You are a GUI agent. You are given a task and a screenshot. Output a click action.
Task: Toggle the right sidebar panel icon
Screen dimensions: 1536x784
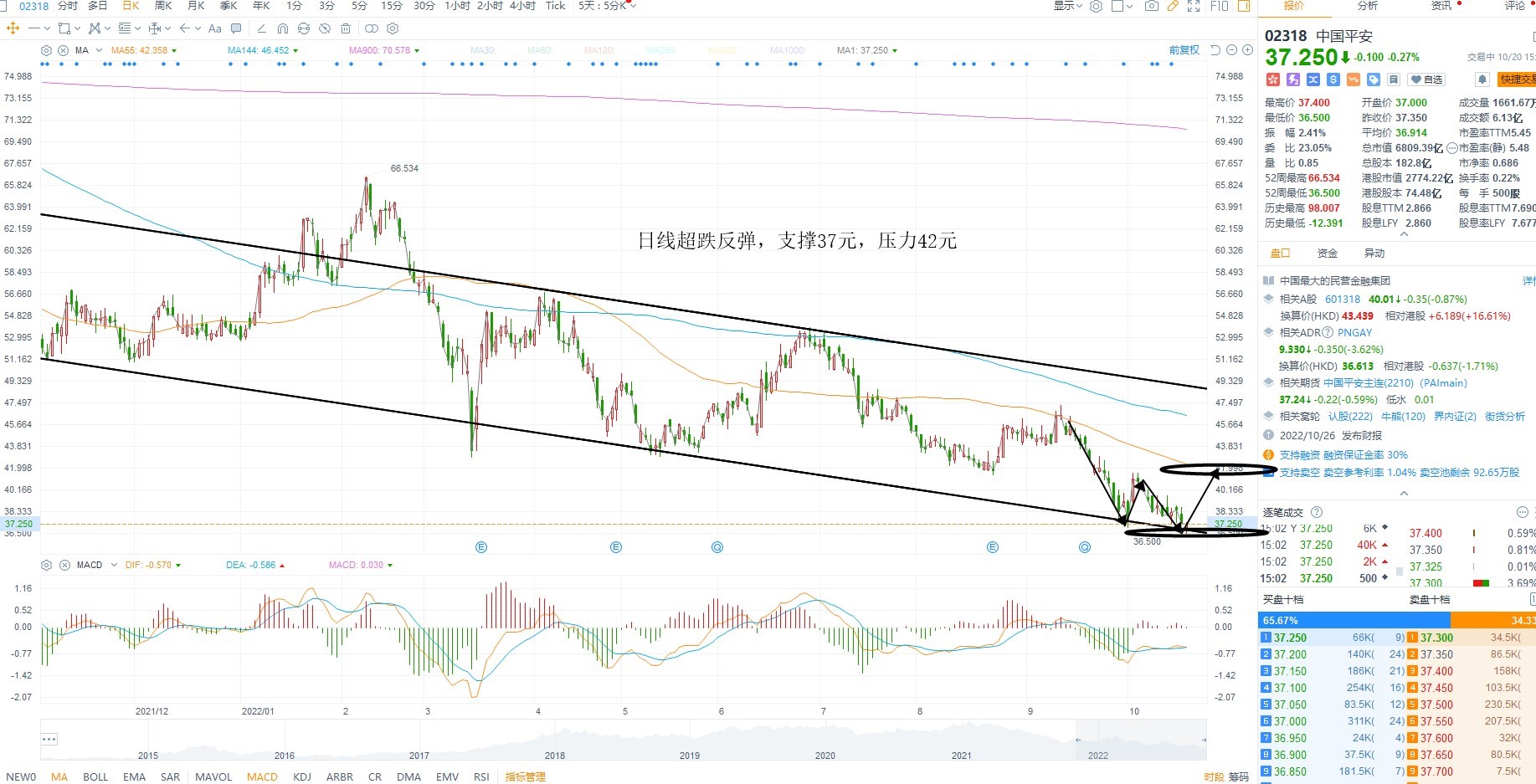1244,6
